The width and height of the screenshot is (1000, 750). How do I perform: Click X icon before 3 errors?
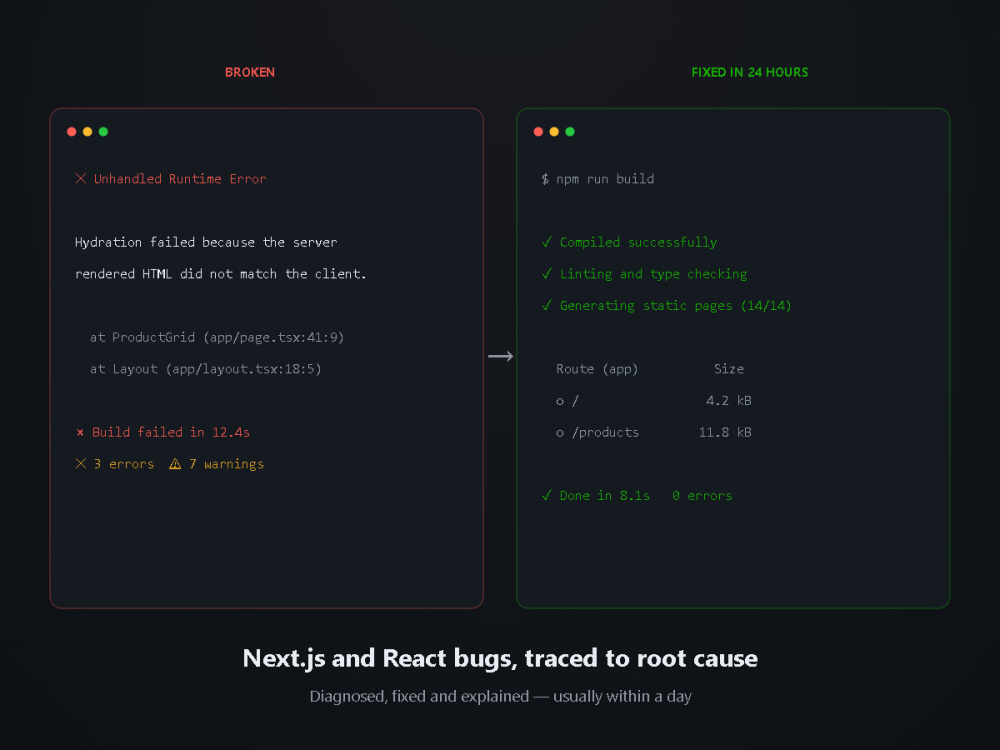coord(81,464)
